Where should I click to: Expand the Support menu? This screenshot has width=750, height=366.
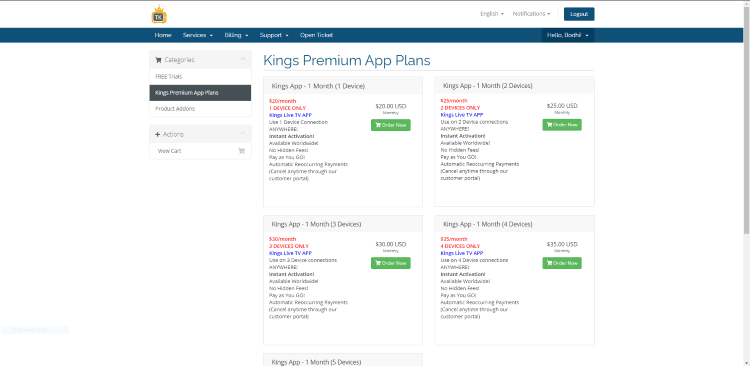coord(274,35)
